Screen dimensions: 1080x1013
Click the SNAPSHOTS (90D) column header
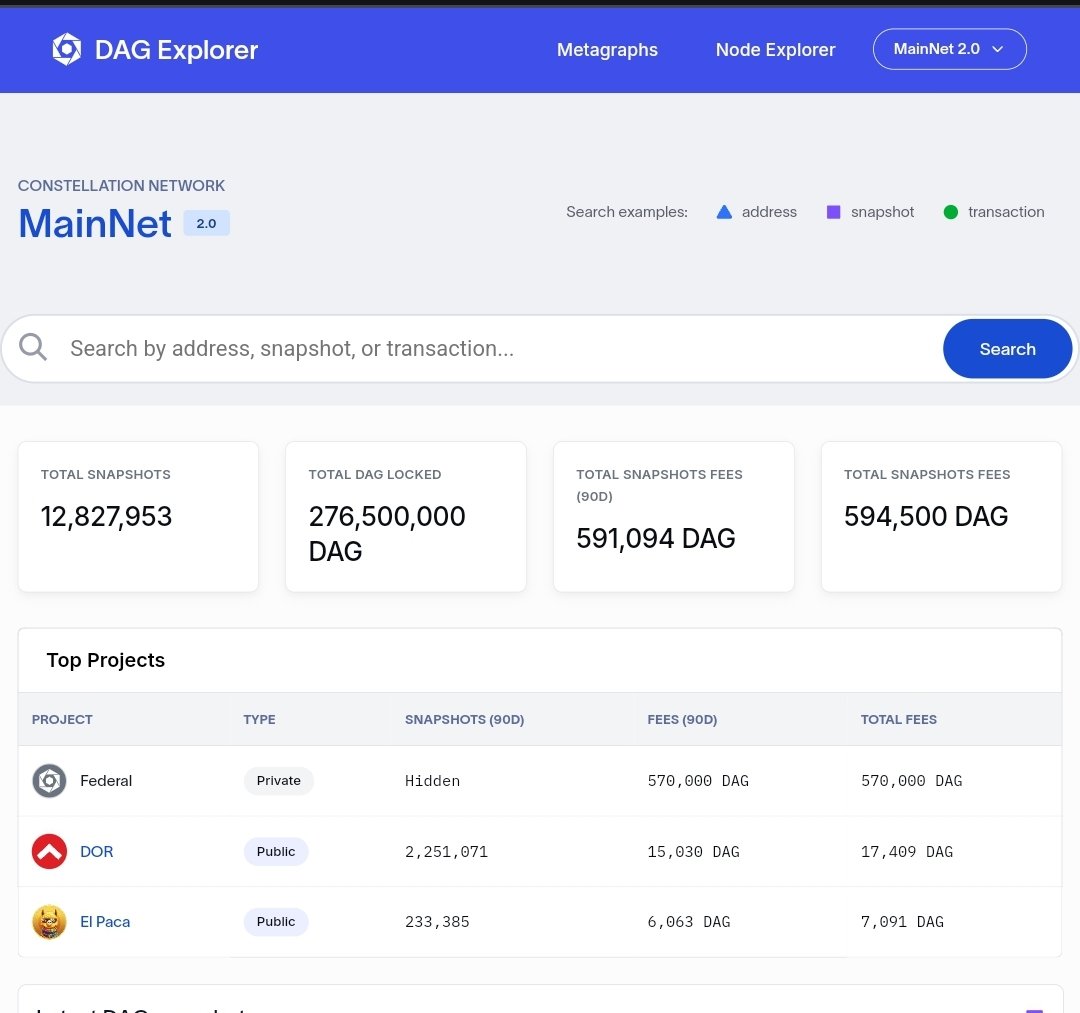(464, 719)
